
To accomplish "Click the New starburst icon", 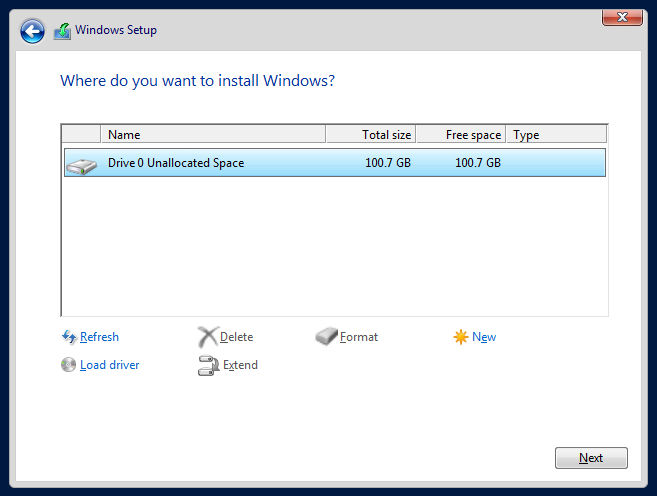I will (x=460, y=336).
